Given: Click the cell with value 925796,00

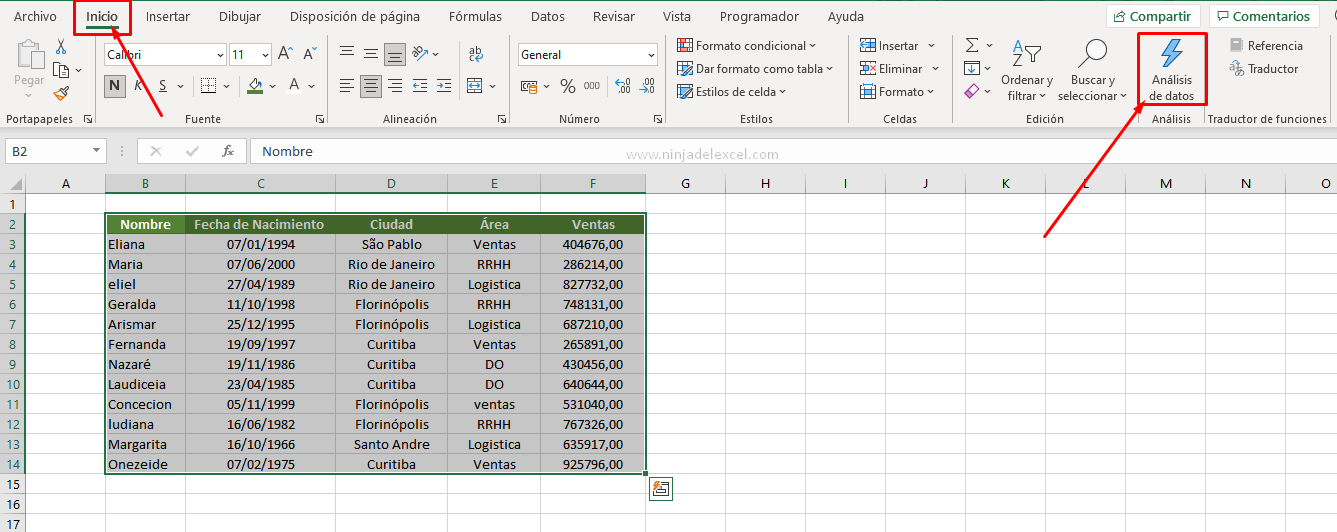Looking at the screenshot, I should pos(593,464).
